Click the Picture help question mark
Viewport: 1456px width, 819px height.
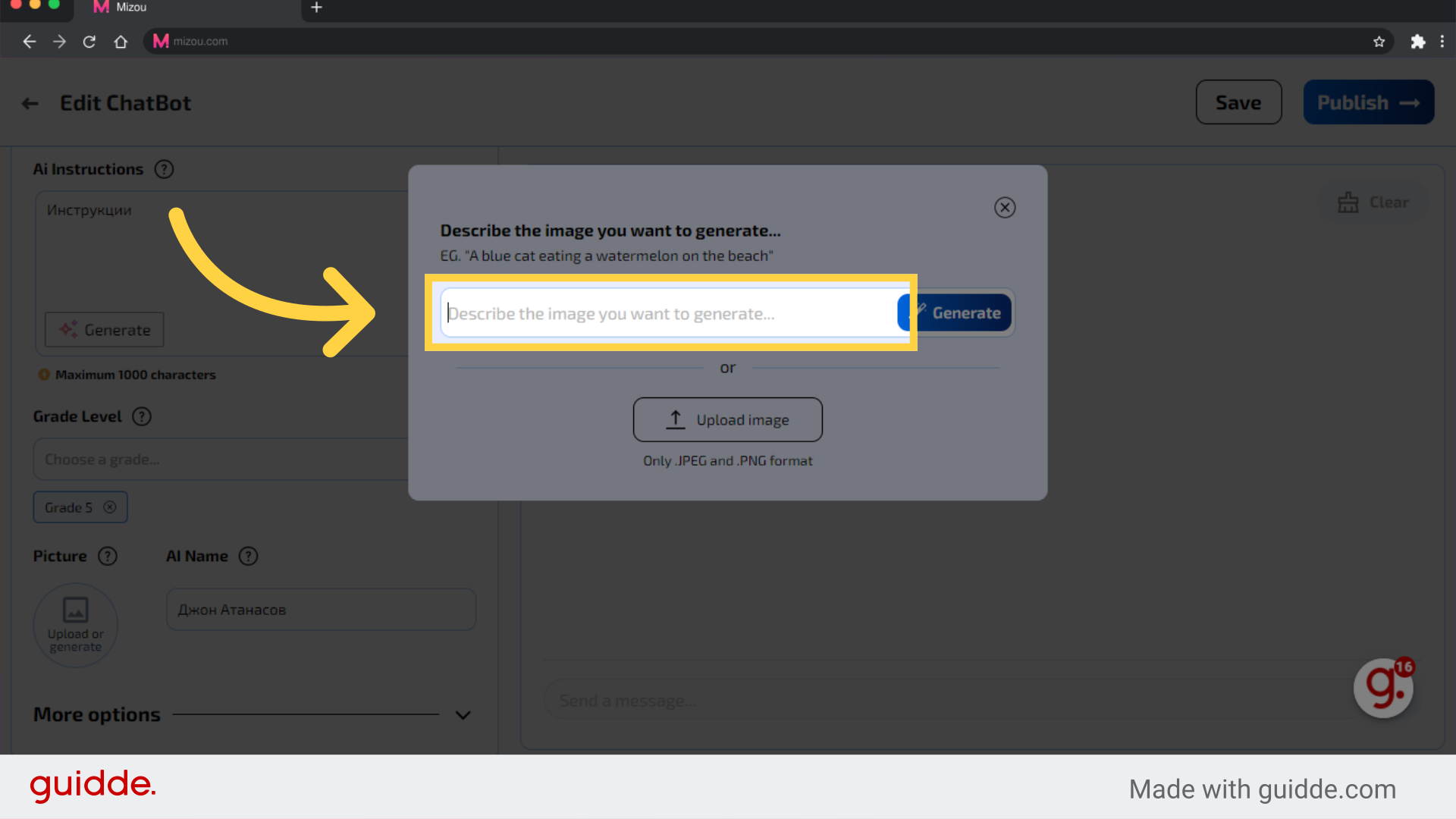[x=108, y=555]
